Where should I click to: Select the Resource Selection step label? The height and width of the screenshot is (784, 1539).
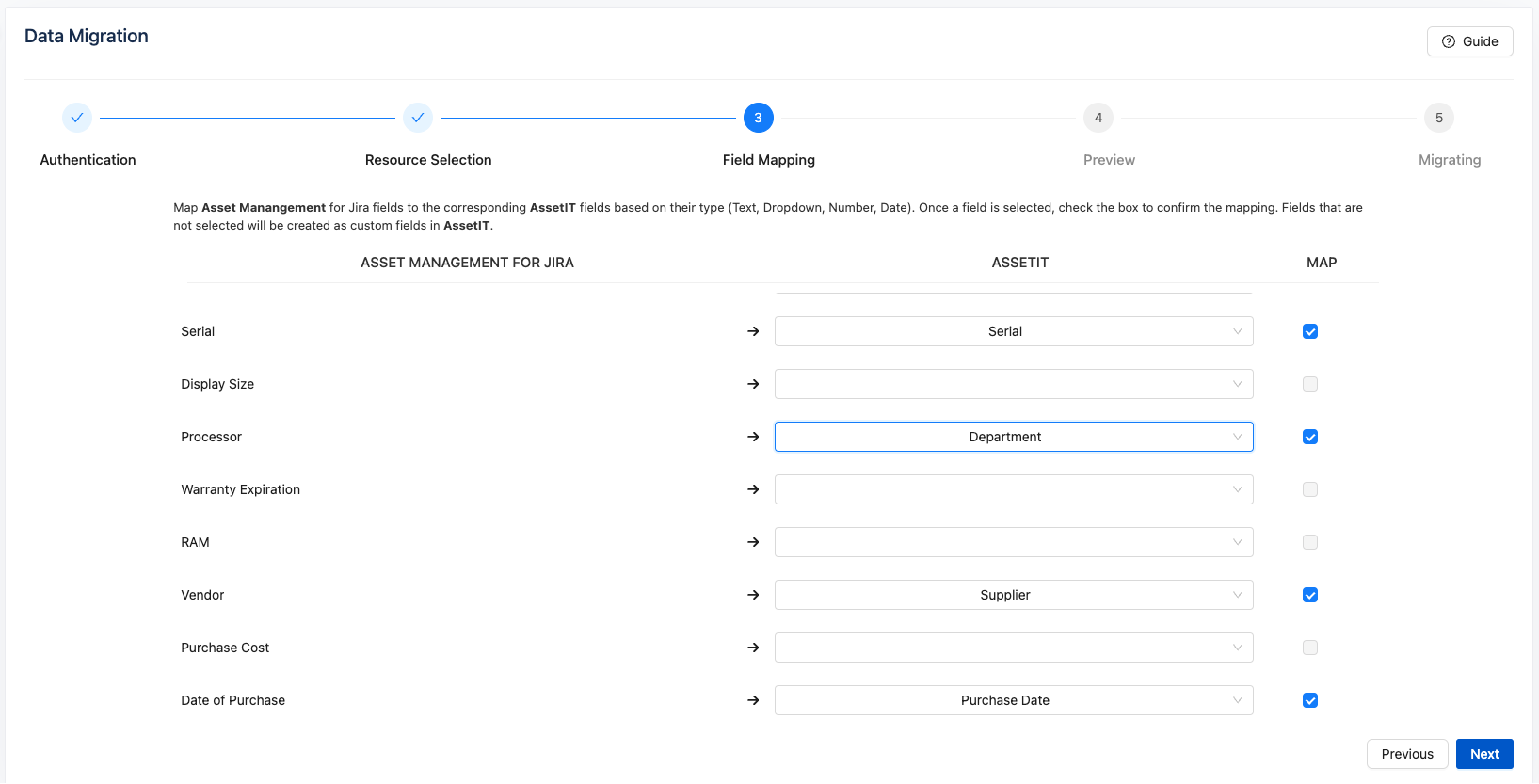pyautogui.click(x=428, y=160)
